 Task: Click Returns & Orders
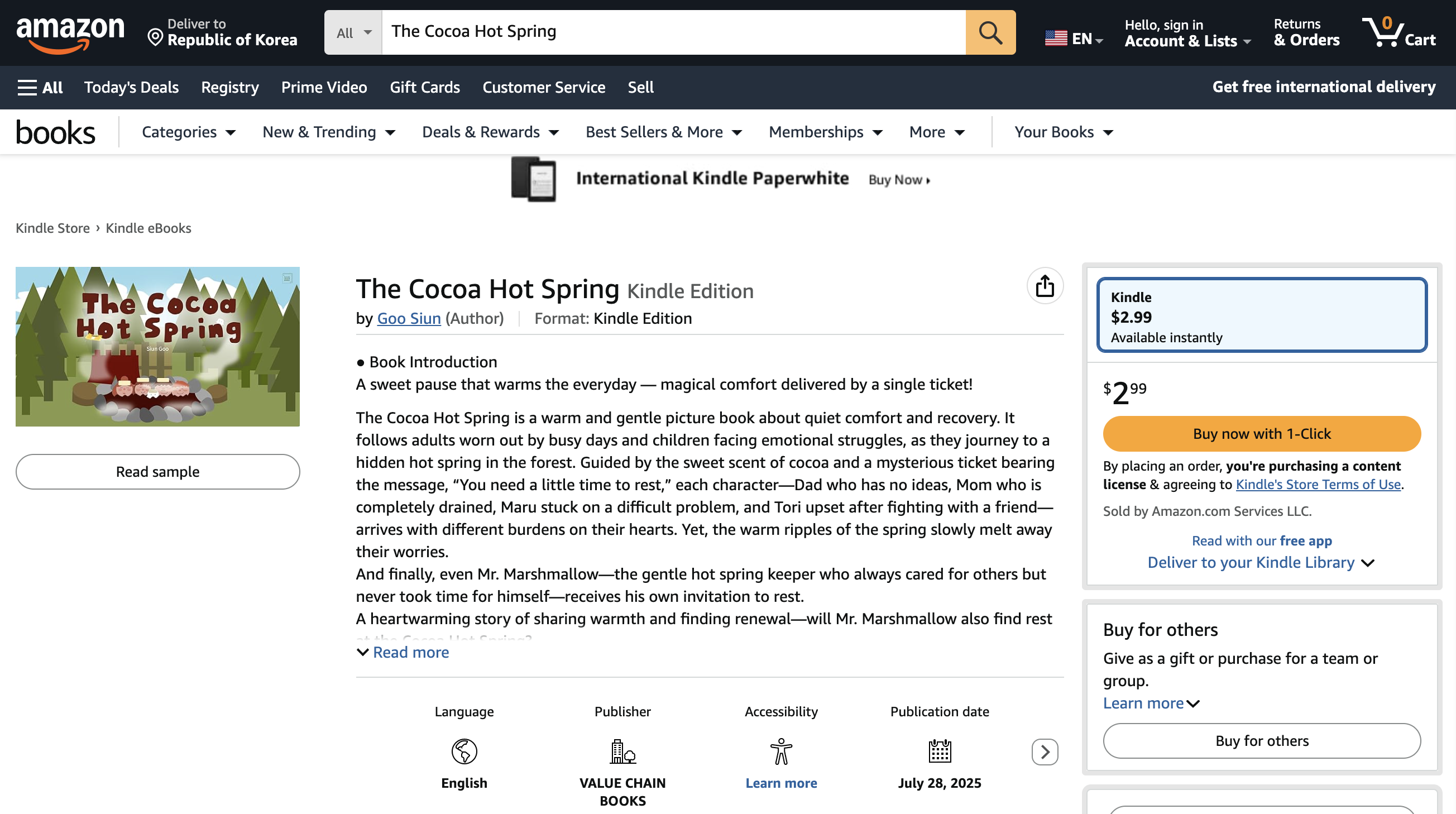(1307, 32)
